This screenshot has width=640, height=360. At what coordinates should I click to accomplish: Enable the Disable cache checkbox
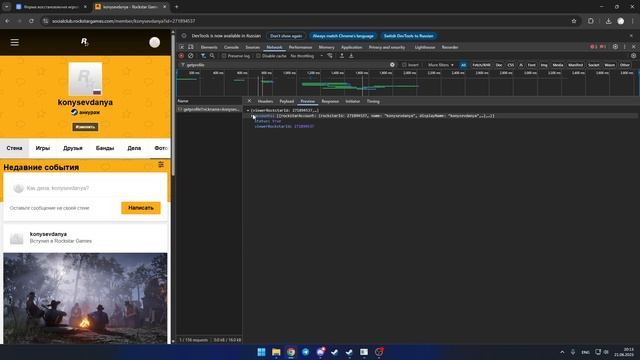tap(258, 56)
